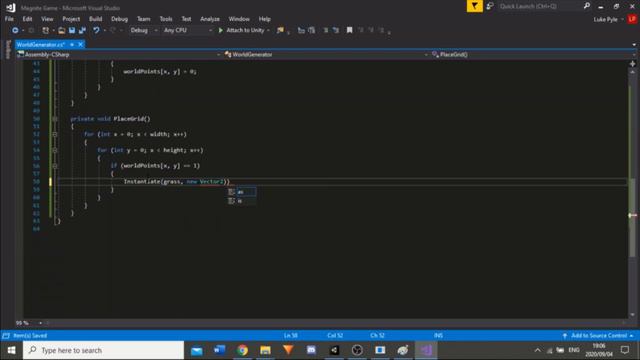Save the current file with disk icon
This screenshot has width=640, height=360.
[72, 30]
